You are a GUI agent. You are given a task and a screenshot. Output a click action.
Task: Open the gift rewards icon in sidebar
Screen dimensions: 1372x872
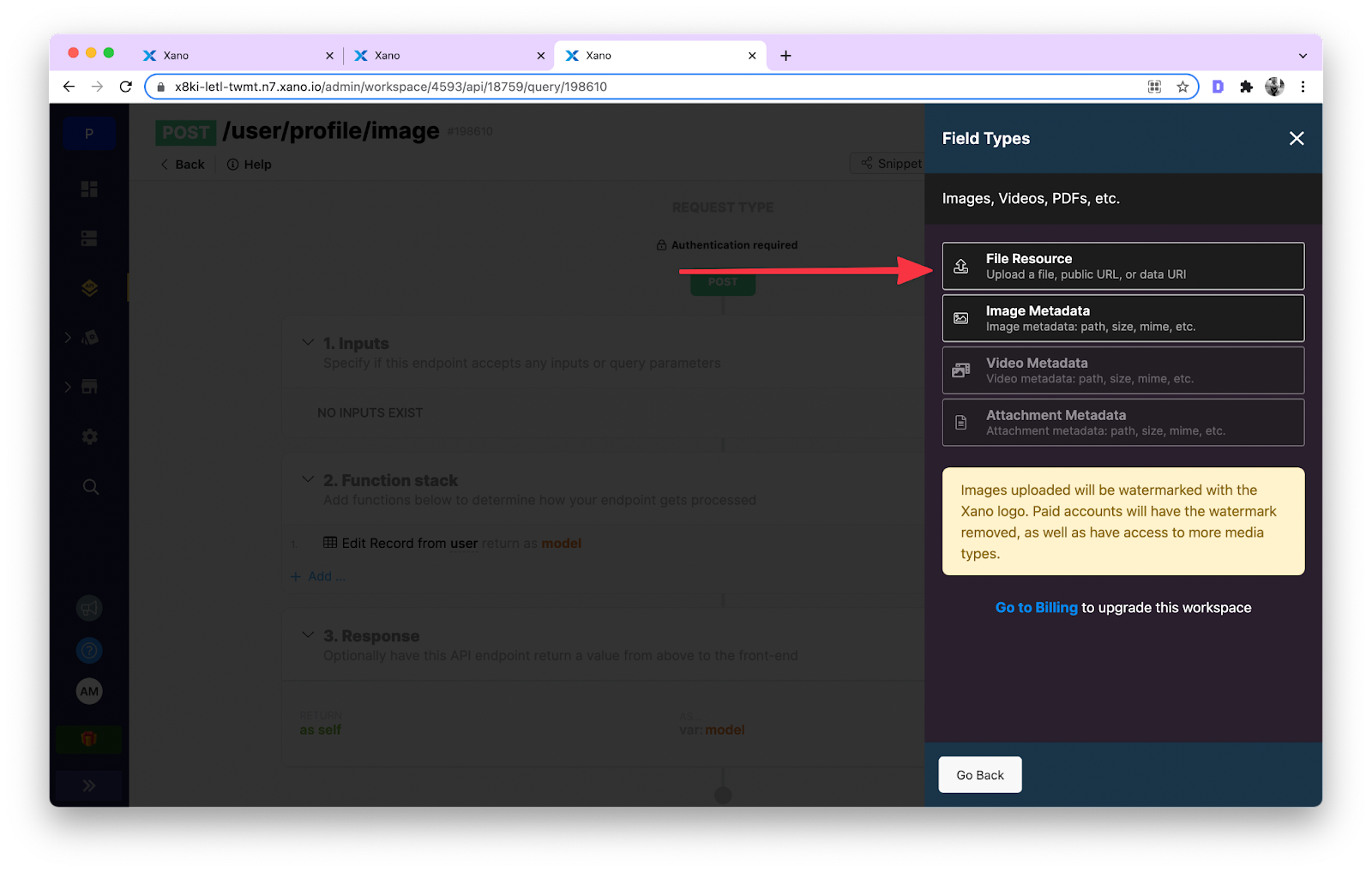pyautogui.click(x=89, y=738)
